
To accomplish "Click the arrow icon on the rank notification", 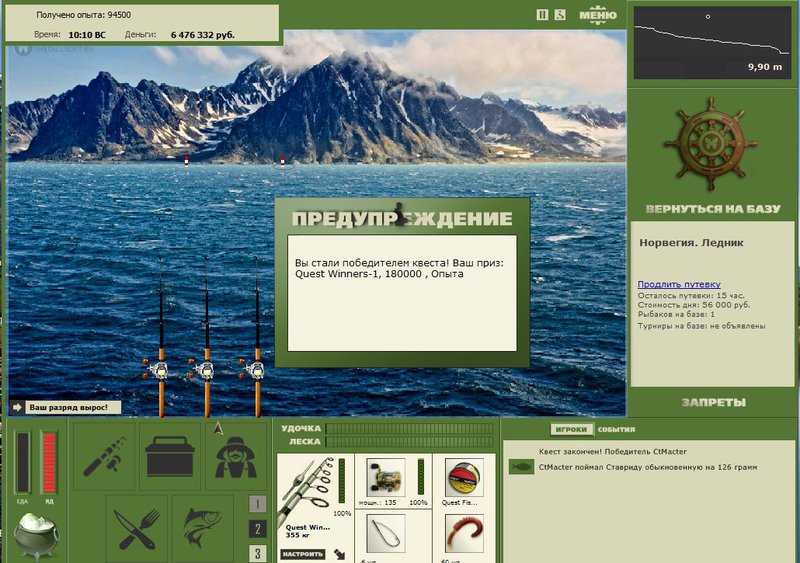I will (x=18, y=407).
